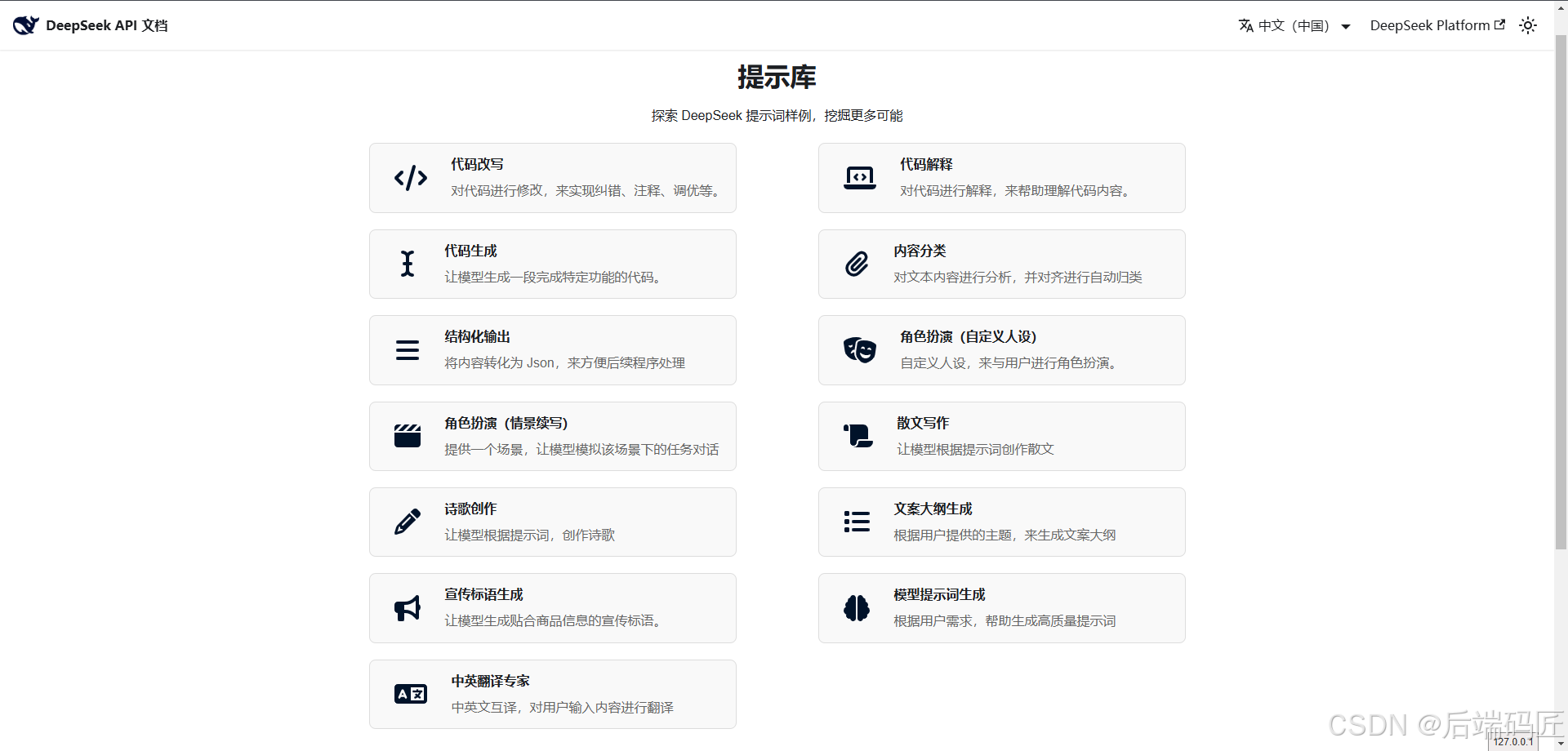This screenshot has height=751, width=1568.
Task: Open the 结构化输出 card title
Action: click(477, 336)
